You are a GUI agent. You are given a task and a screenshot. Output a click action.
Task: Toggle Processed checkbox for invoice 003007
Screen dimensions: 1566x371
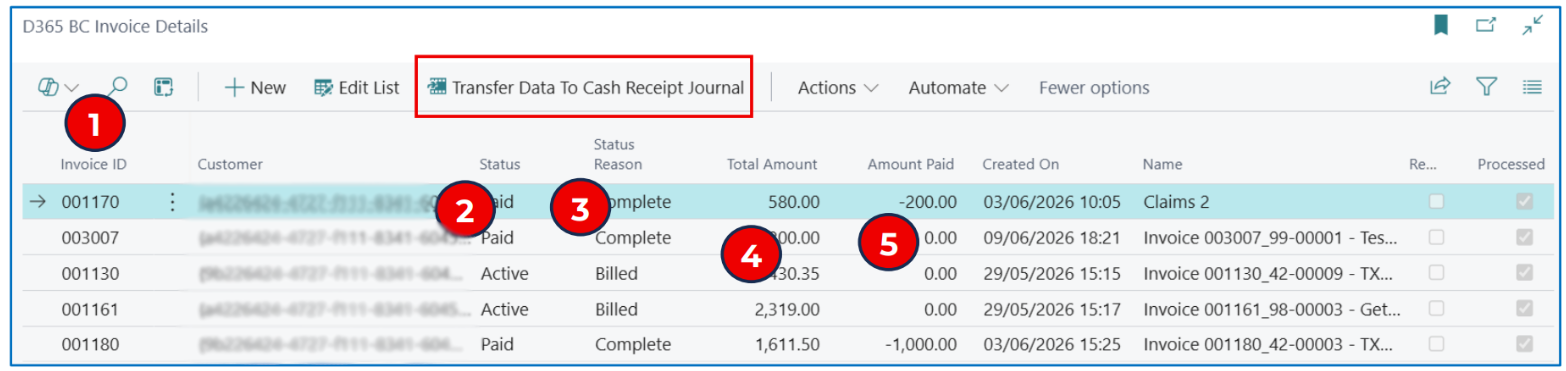pyautogui.click(x=1525, y=238)
